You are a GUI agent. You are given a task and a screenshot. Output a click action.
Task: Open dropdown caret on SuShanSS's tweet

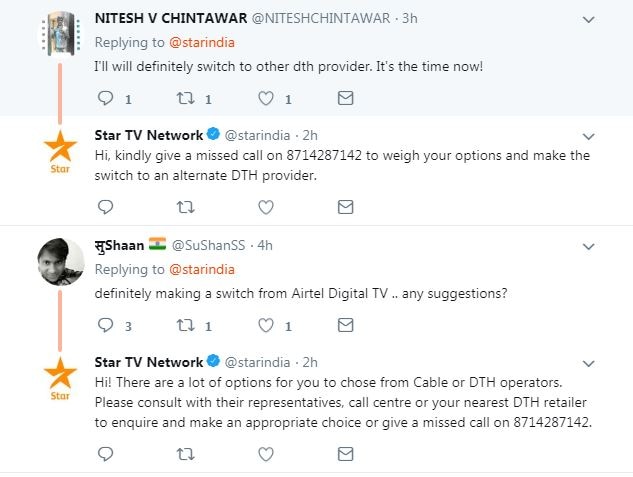pos(590,244)
